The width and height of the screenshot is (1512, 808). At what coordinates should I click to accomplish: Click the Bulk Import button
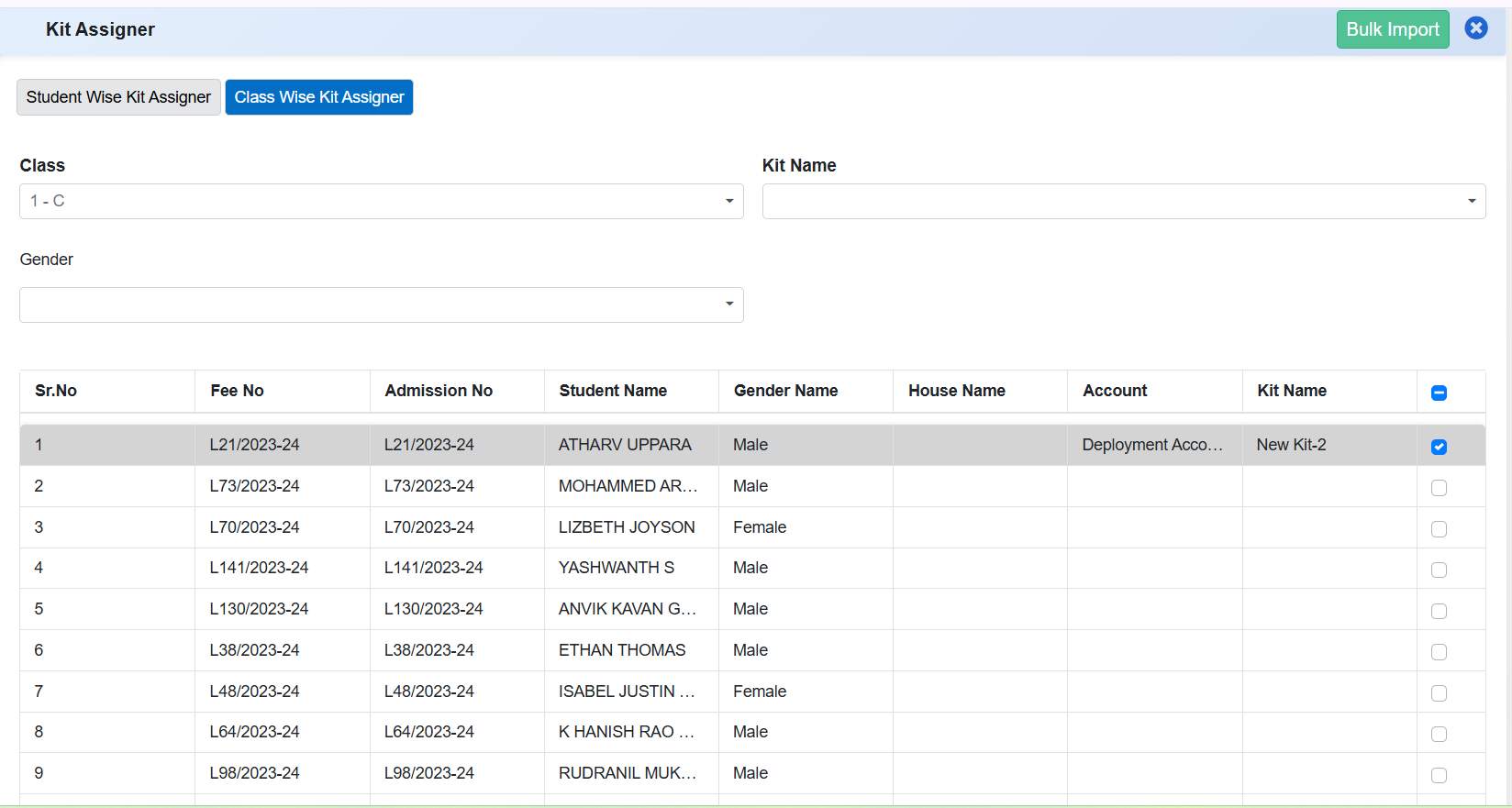[x=1392, y=29]
